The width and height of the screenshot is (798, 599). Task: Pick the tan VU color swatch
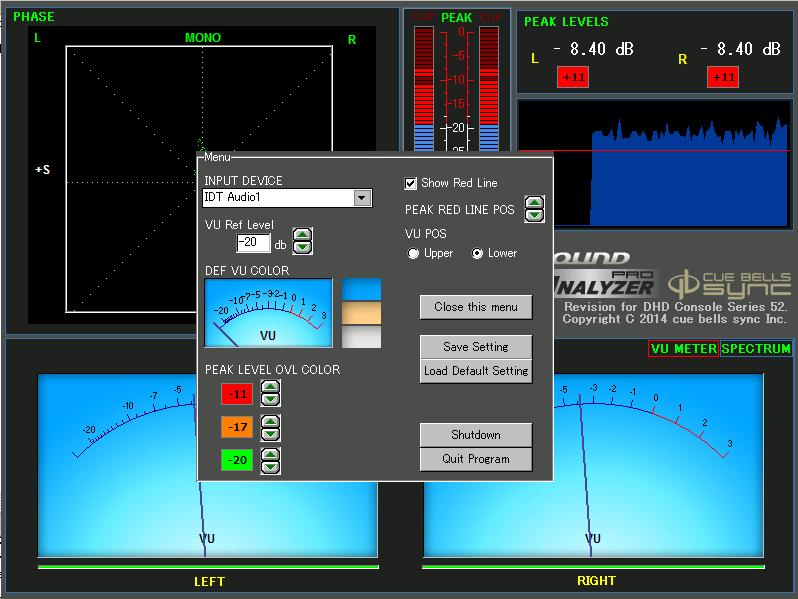click(x=361, y=313)
